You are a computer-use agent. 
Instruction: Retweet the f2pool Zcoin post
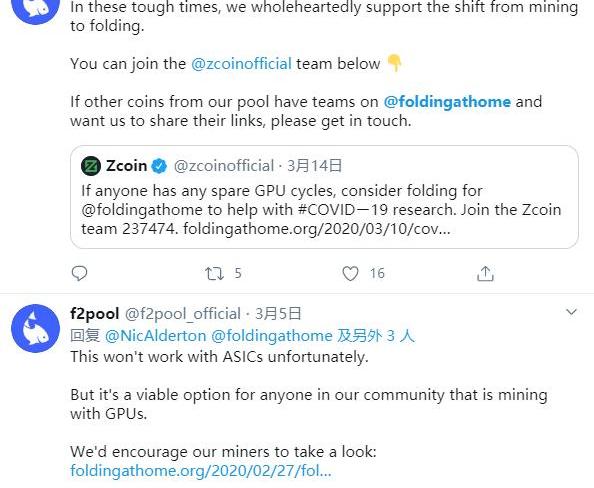click(214, 273)
